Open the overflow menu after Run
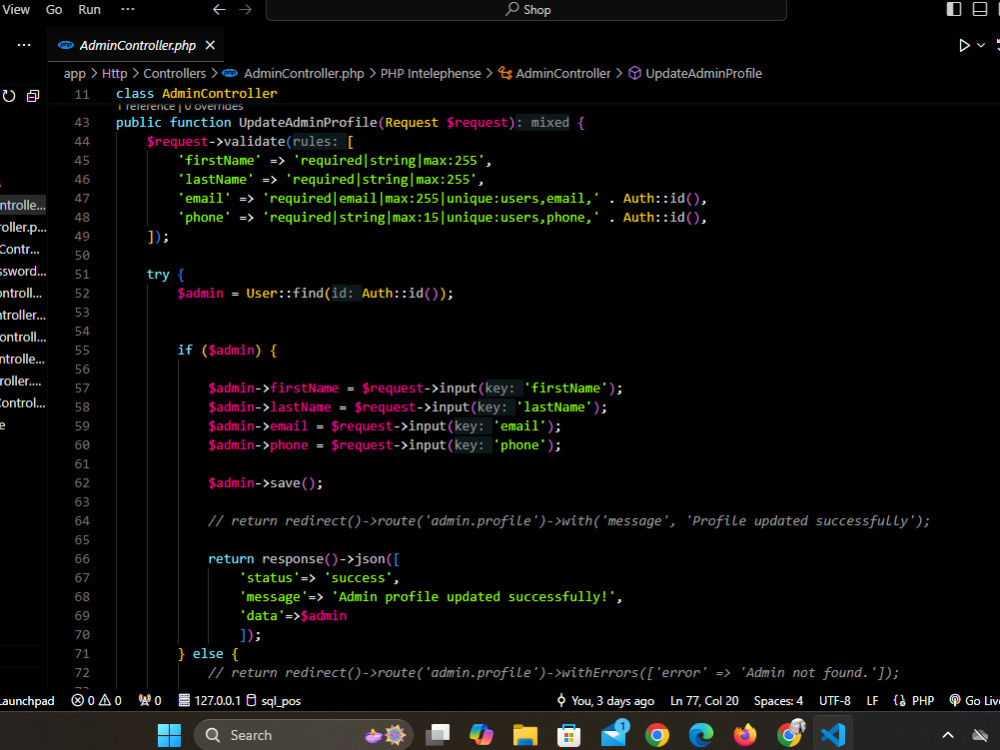Viewport: 1000px width, 750px height. 128,10
